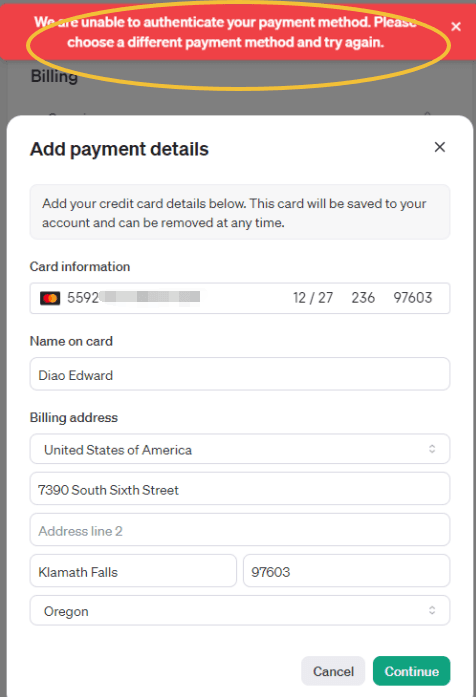Click the credit card info notice box
The height and width of the screenshot is (697, 476).
click(x=240, y=212)
